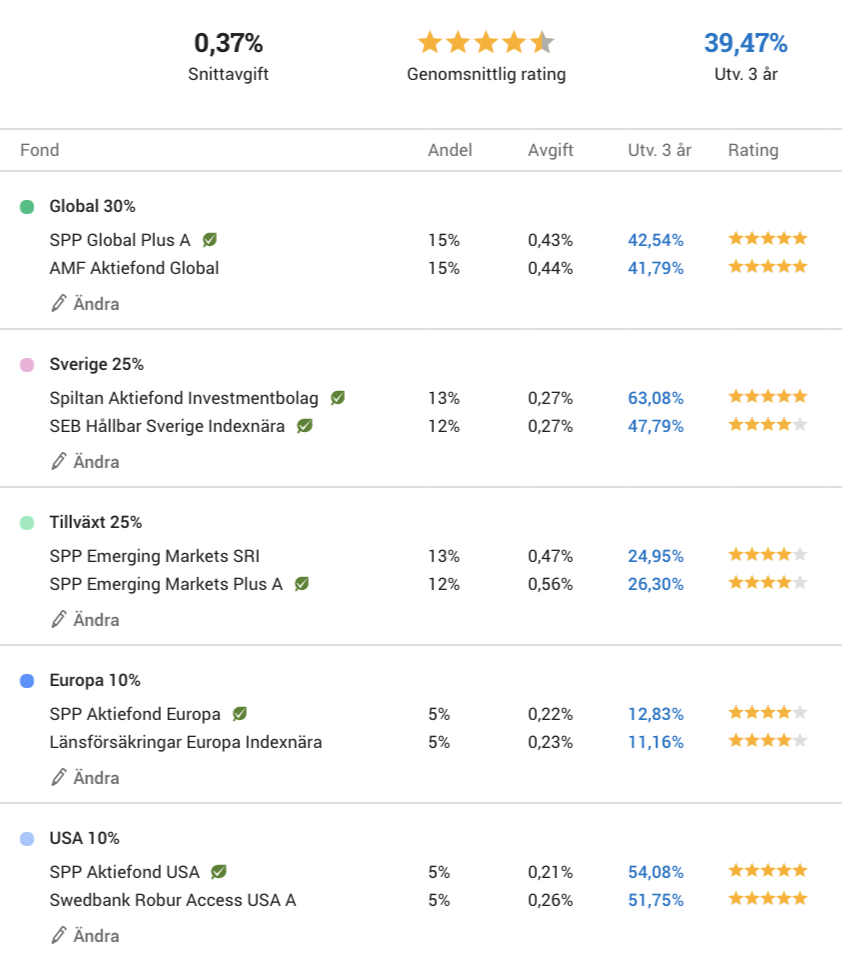Viewport: 842px width, 962px height.
Task: Edit the Sverige 25% allocation via Ändra
Action: tap(85, 461)
